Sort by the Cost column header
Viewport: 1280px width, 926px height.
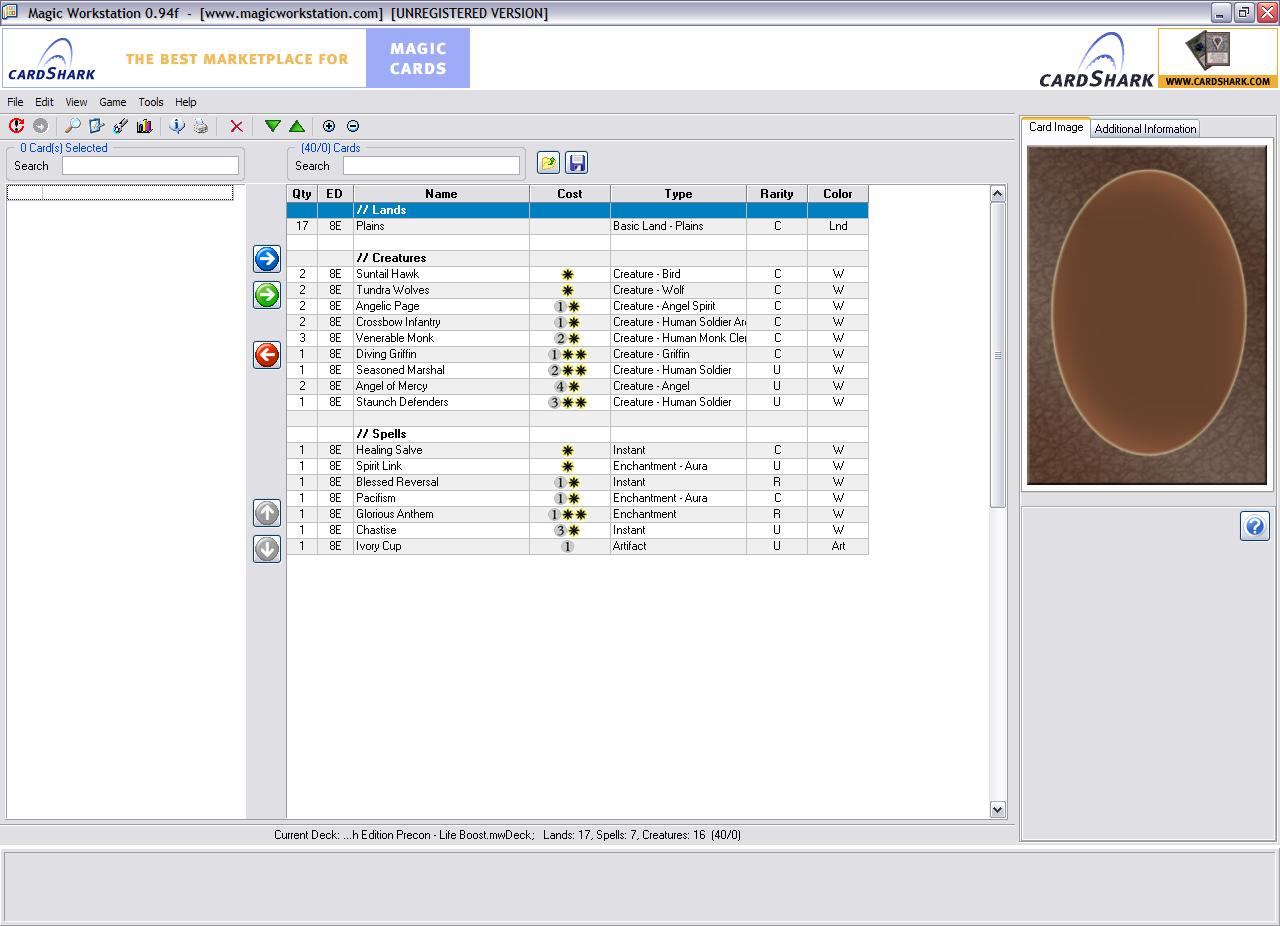click(570, 194)
